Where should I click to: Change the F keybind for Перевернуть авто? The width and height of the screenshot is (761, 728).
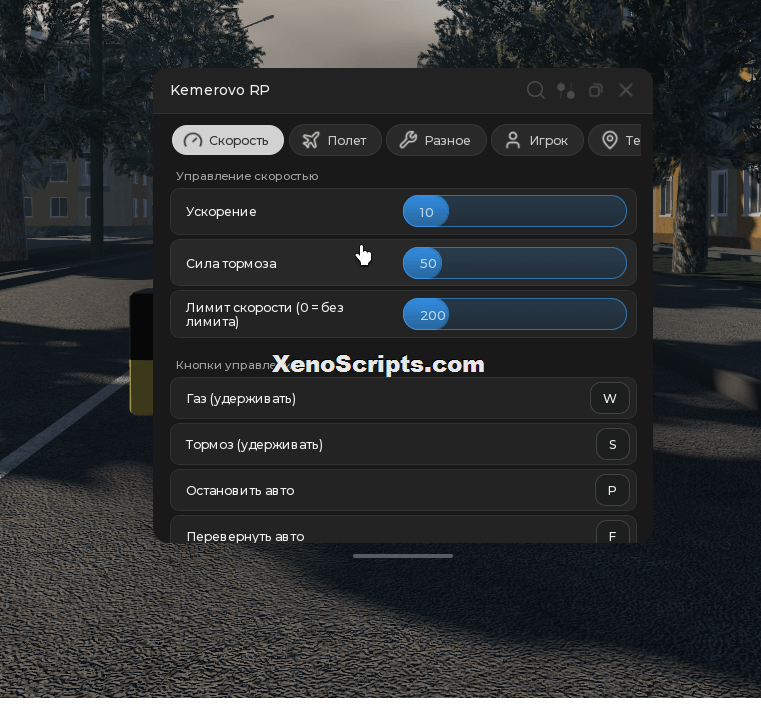click(x=612, y=532)
